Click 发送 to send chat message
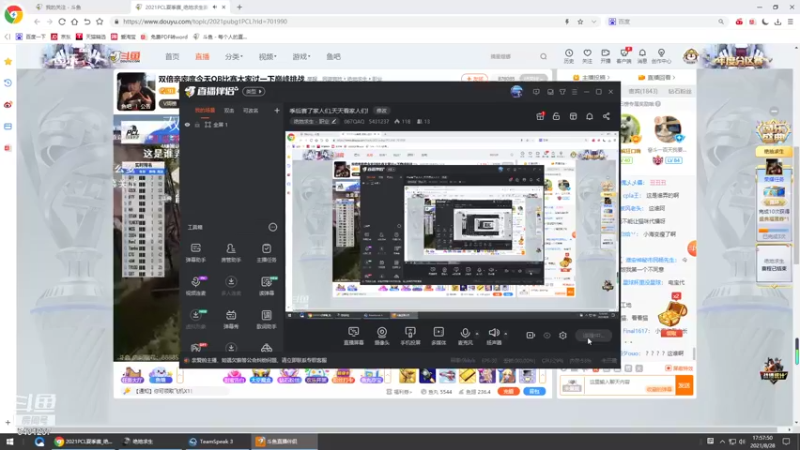The image size is (800, 450). point(684,386)
